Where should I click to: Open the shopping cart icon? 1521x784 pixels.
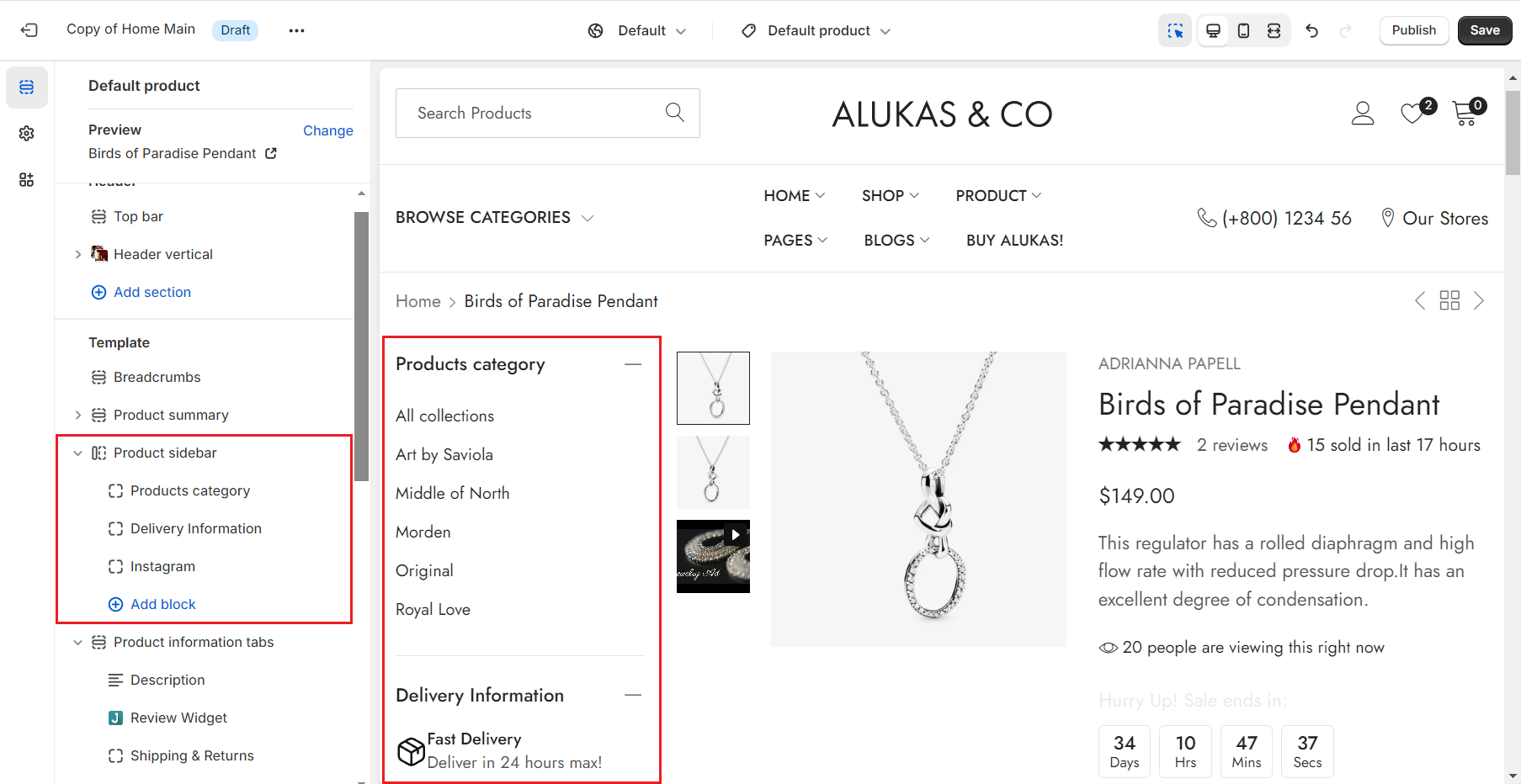1465,113
